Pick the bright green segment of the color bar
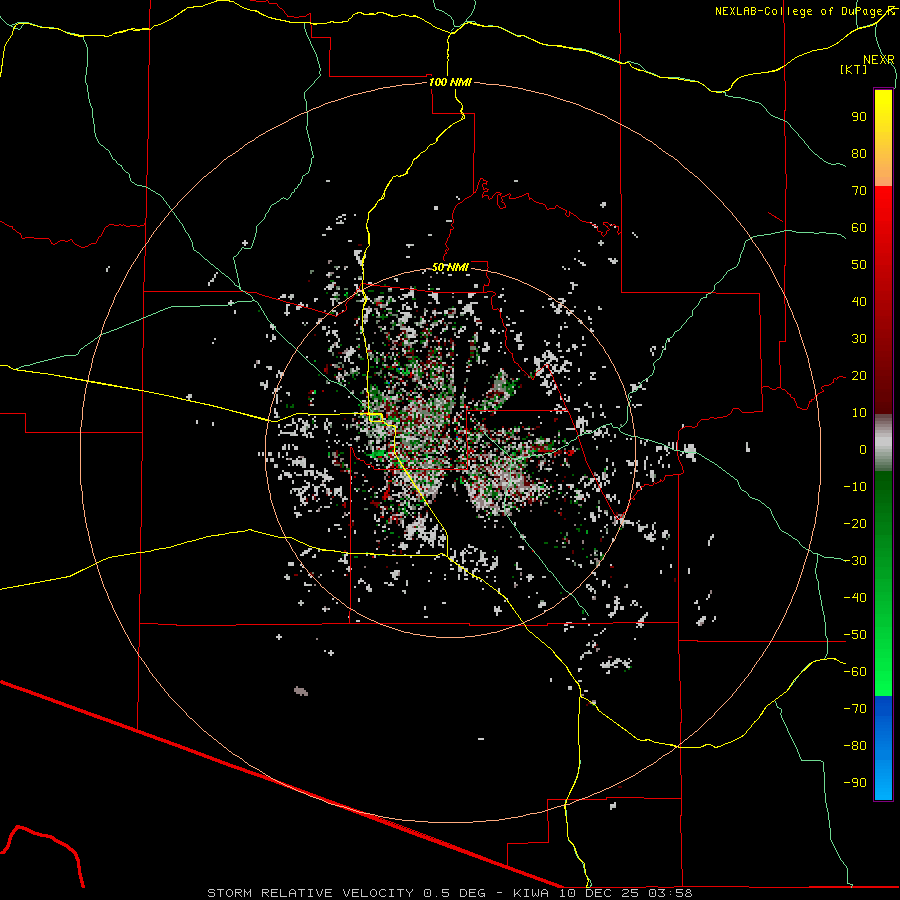Image resolution: width=900 pixels, height=900 pixels. click(883, 649)
